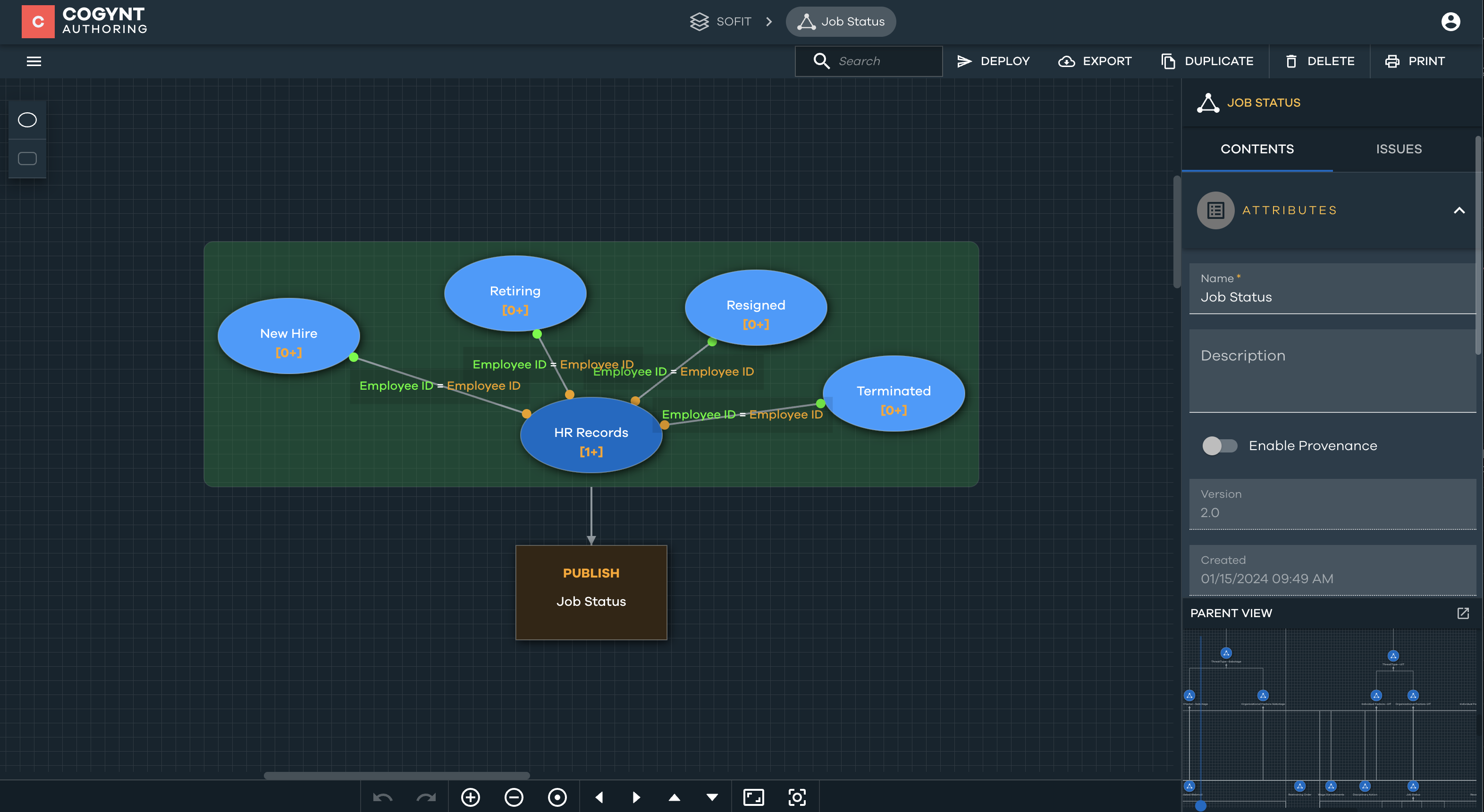The height and width of the screenshot is (812, 1484).
Task: Click the fit-to-screen icon
Action: point(753,797)
